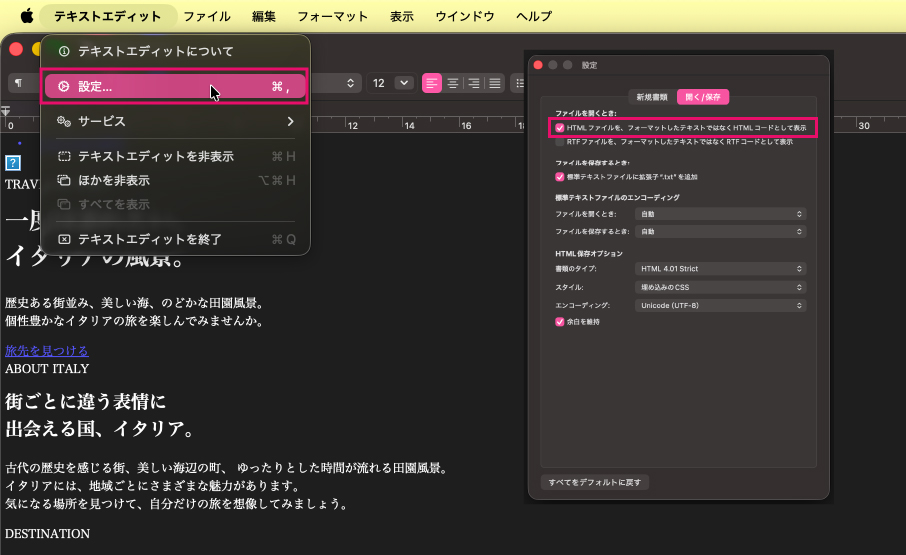
Task: Align text left in toolbar
Action: click(x=432, y=83)
